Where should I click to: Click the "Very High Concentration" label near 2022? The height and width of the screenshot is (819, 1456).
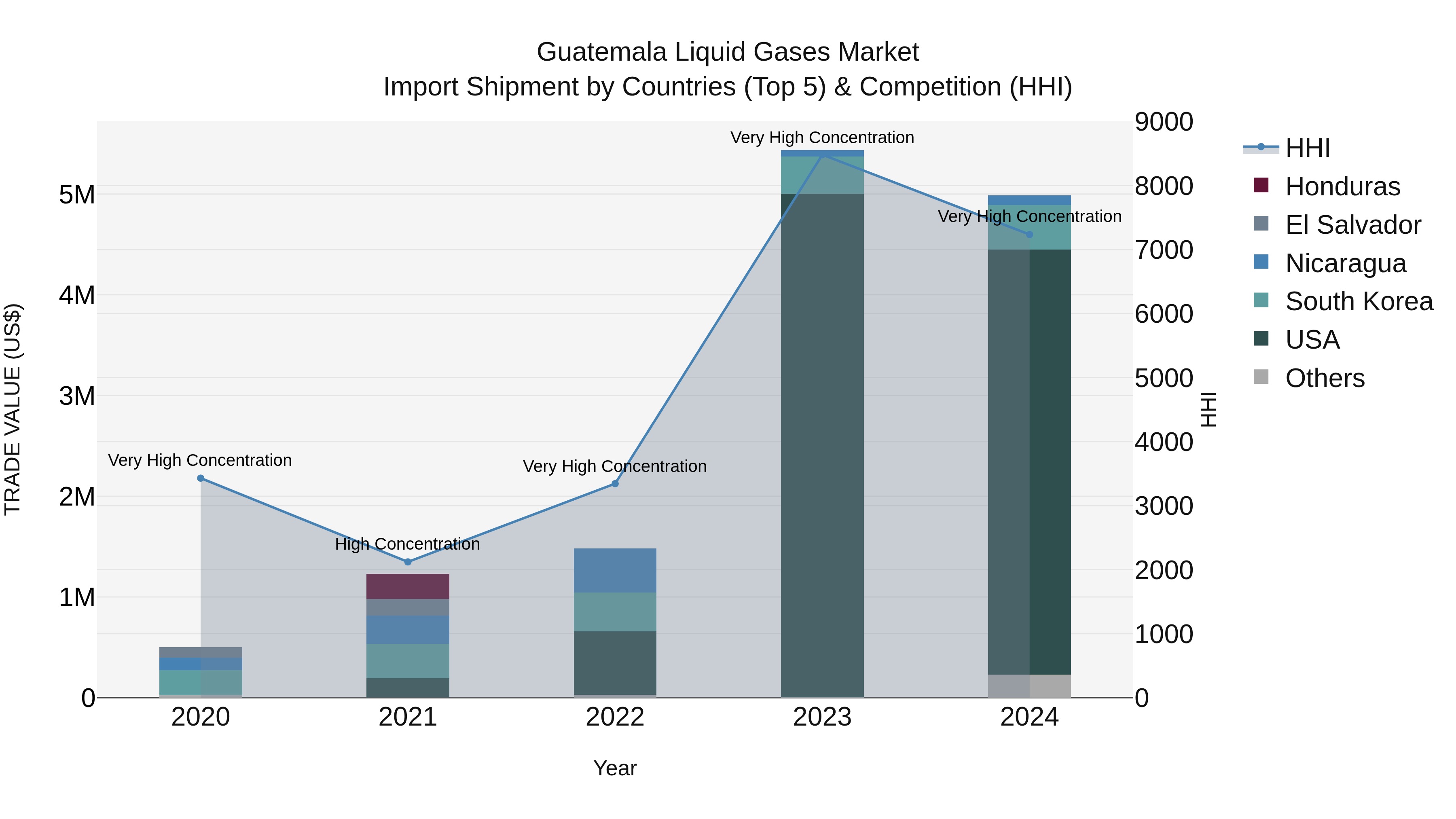pos(615,467)
